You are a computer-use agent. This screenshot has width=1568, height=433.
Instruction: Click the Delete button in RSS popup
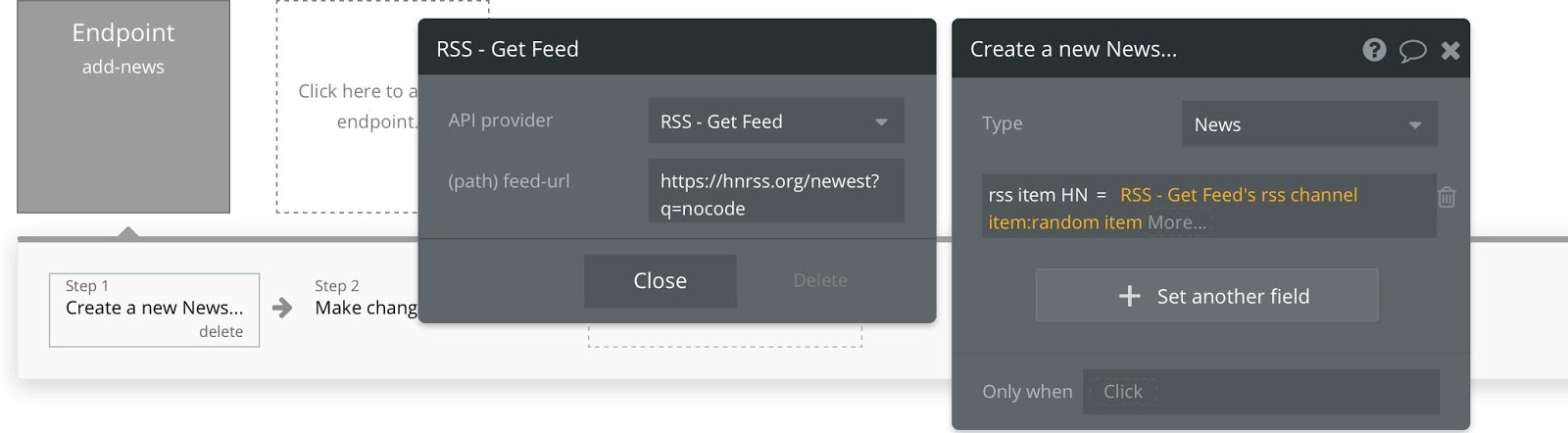(820, 280)
